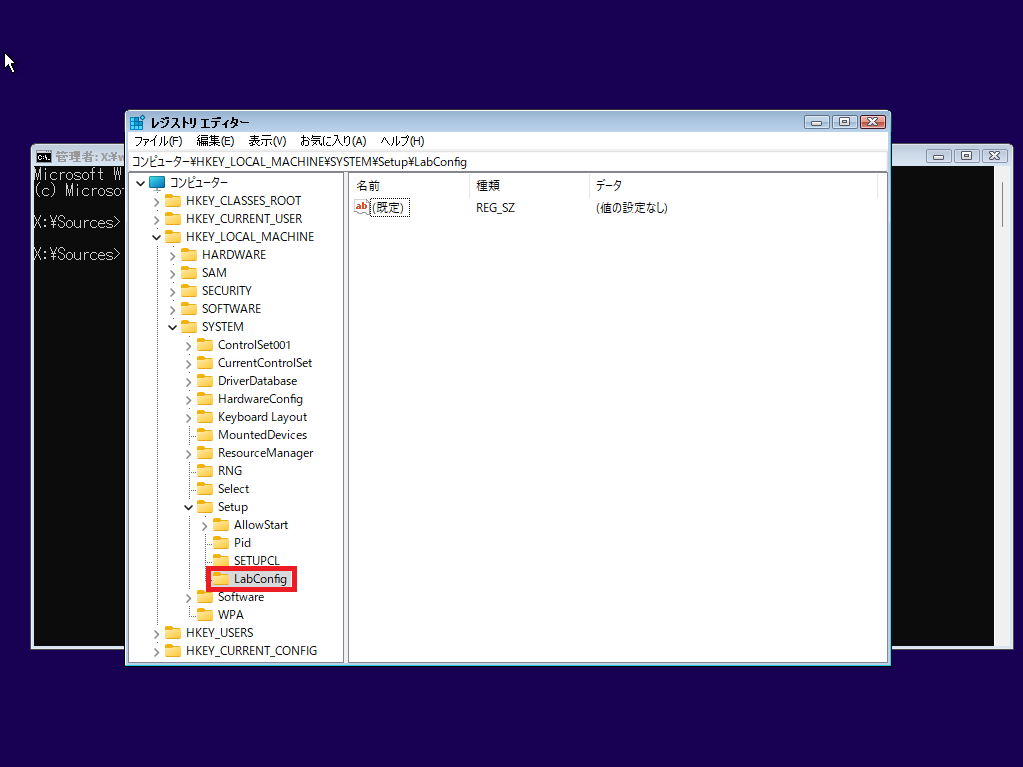This screenshot has height=767, width=1023.
Task: Expand the ControlSet001 chevron
Action: point(189,346)
